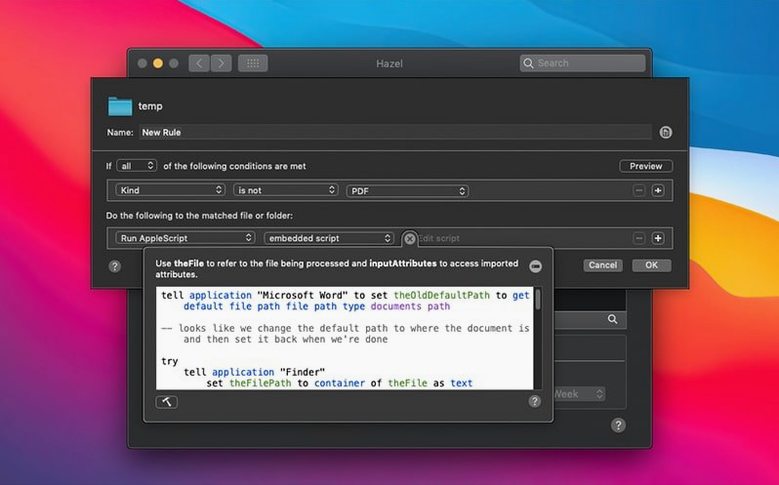Open the Week dropdown in background window

tap(579, 394)
